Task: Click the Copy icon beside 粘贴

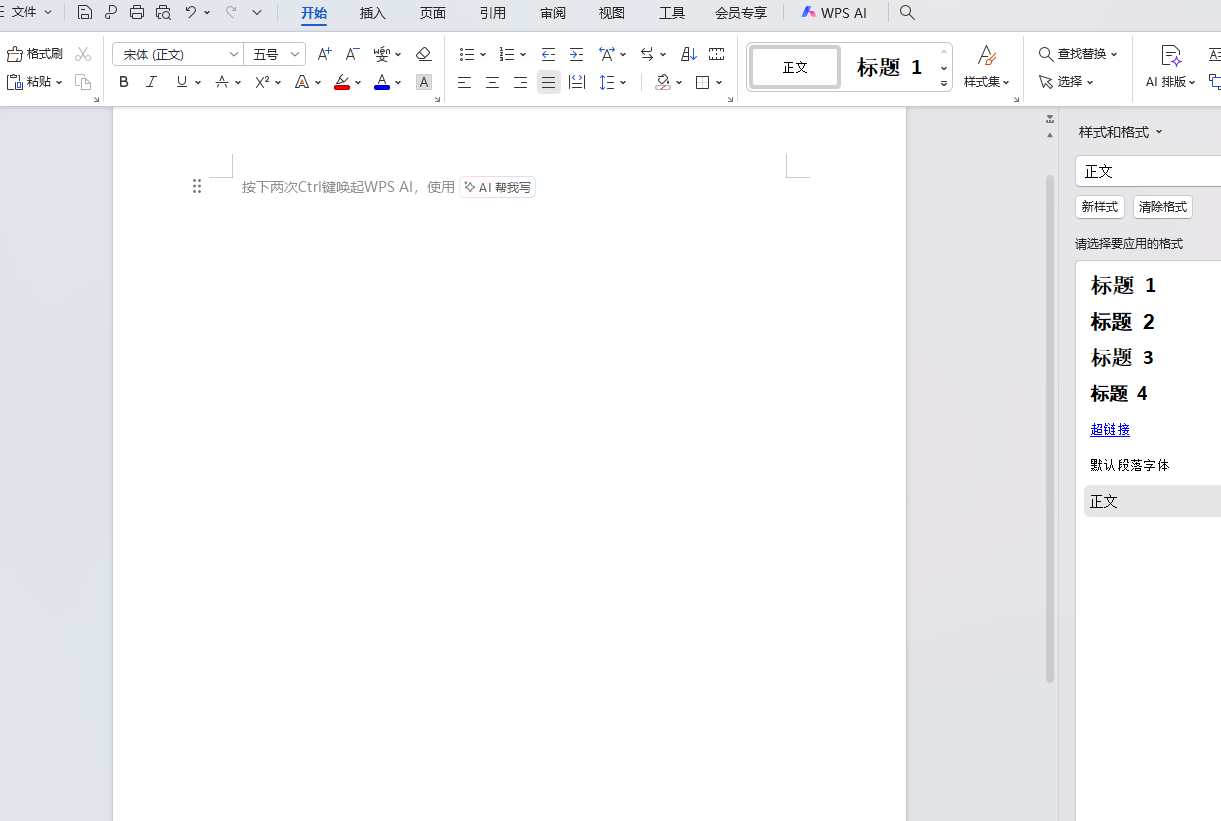Action: pos(83,82)
